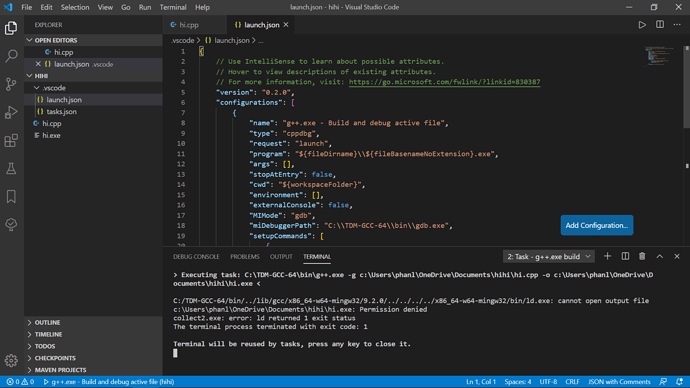Open the Search view icon
Viewport: 690px width, 388px height.
[11, 56]
